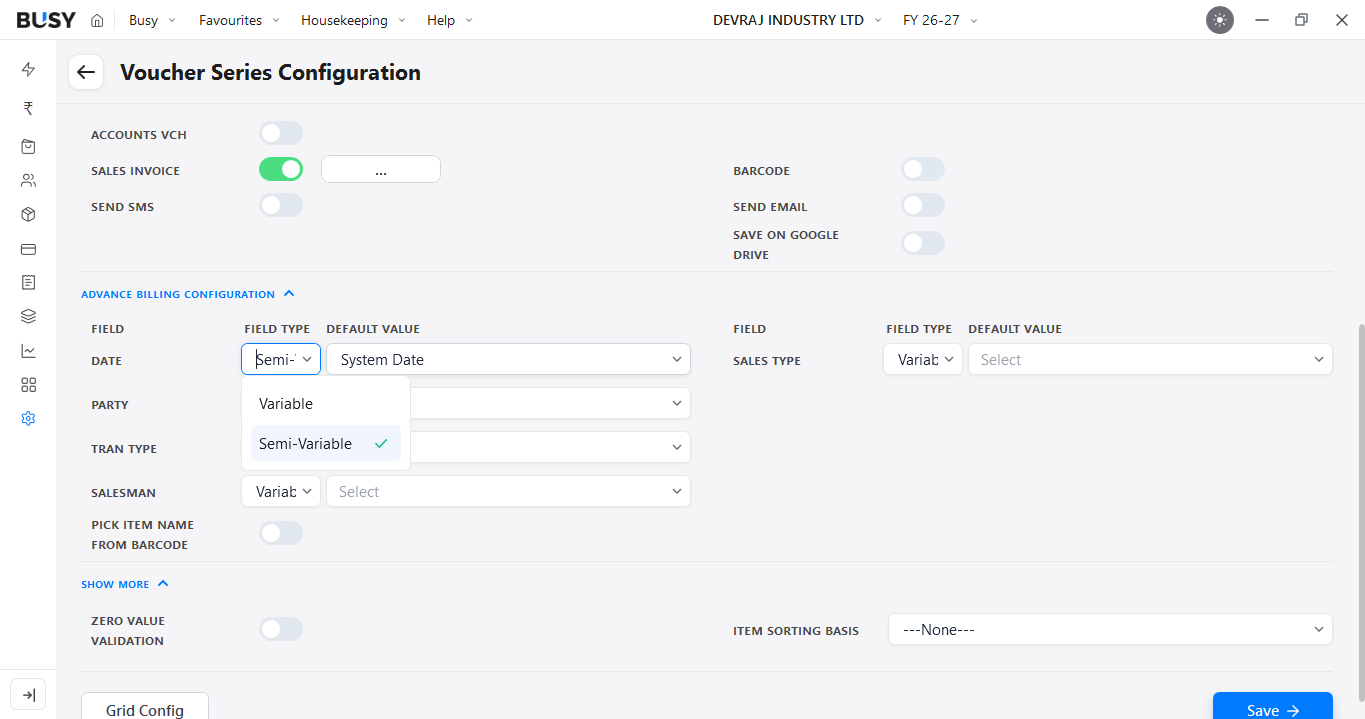1365x719 pixels.
Task: Open the shopping bag sidebar icon
Action: pos(28,146)
